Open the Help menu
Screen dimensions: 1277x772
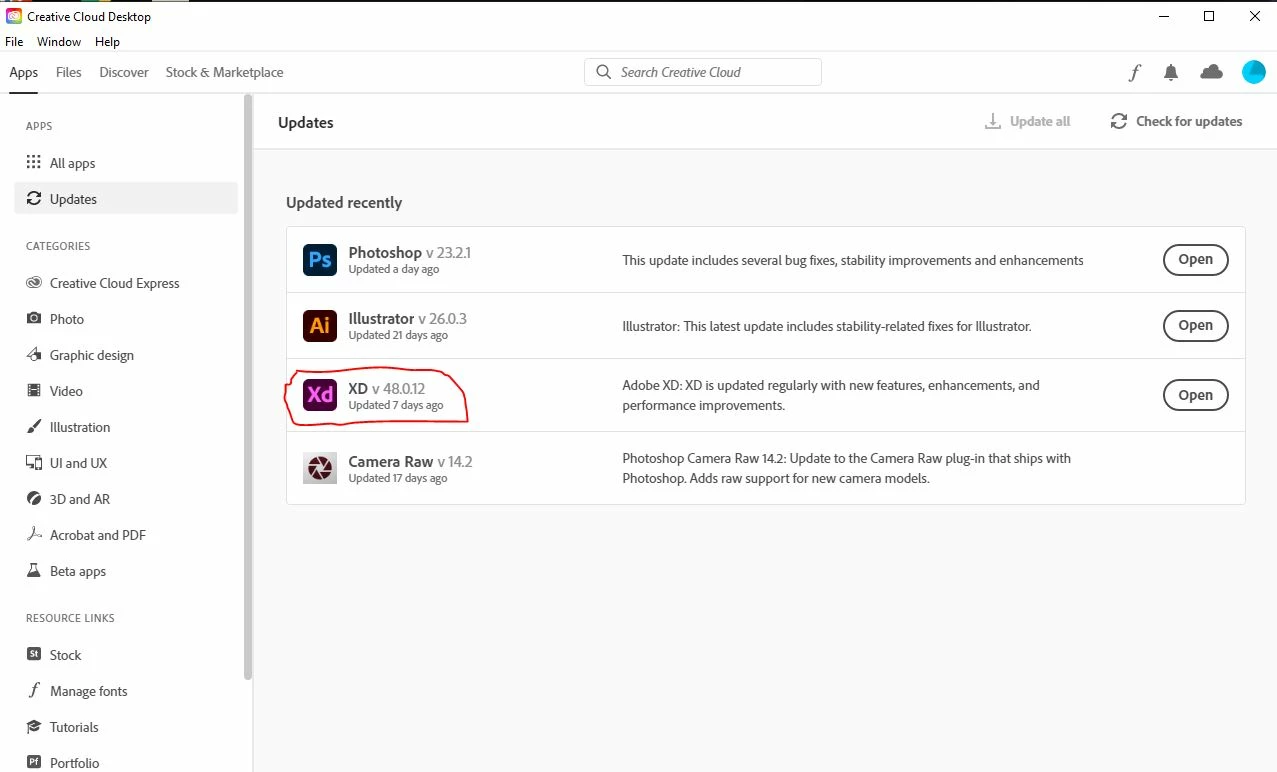(x=107, y=42)
